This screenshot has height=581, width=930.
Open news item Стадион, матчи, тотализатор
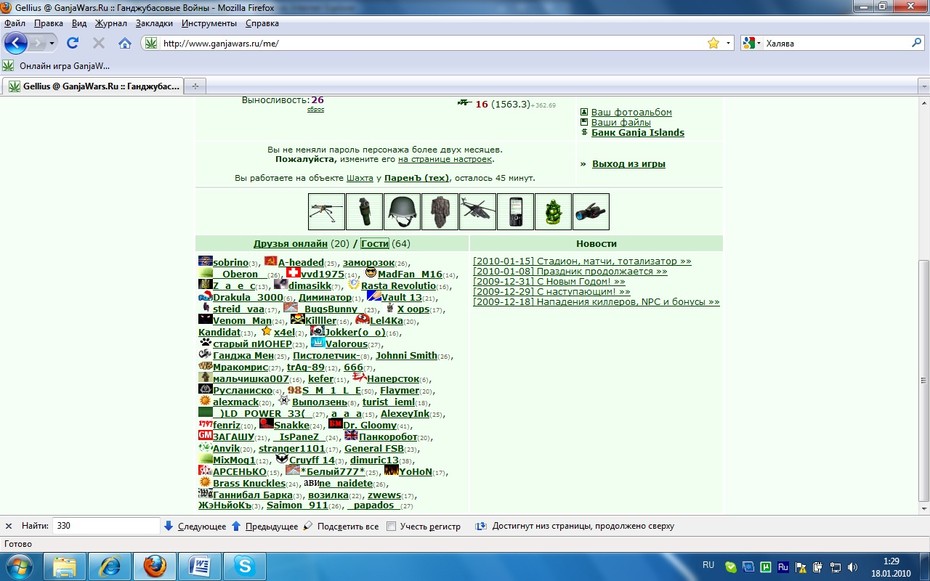pos(582,261)
